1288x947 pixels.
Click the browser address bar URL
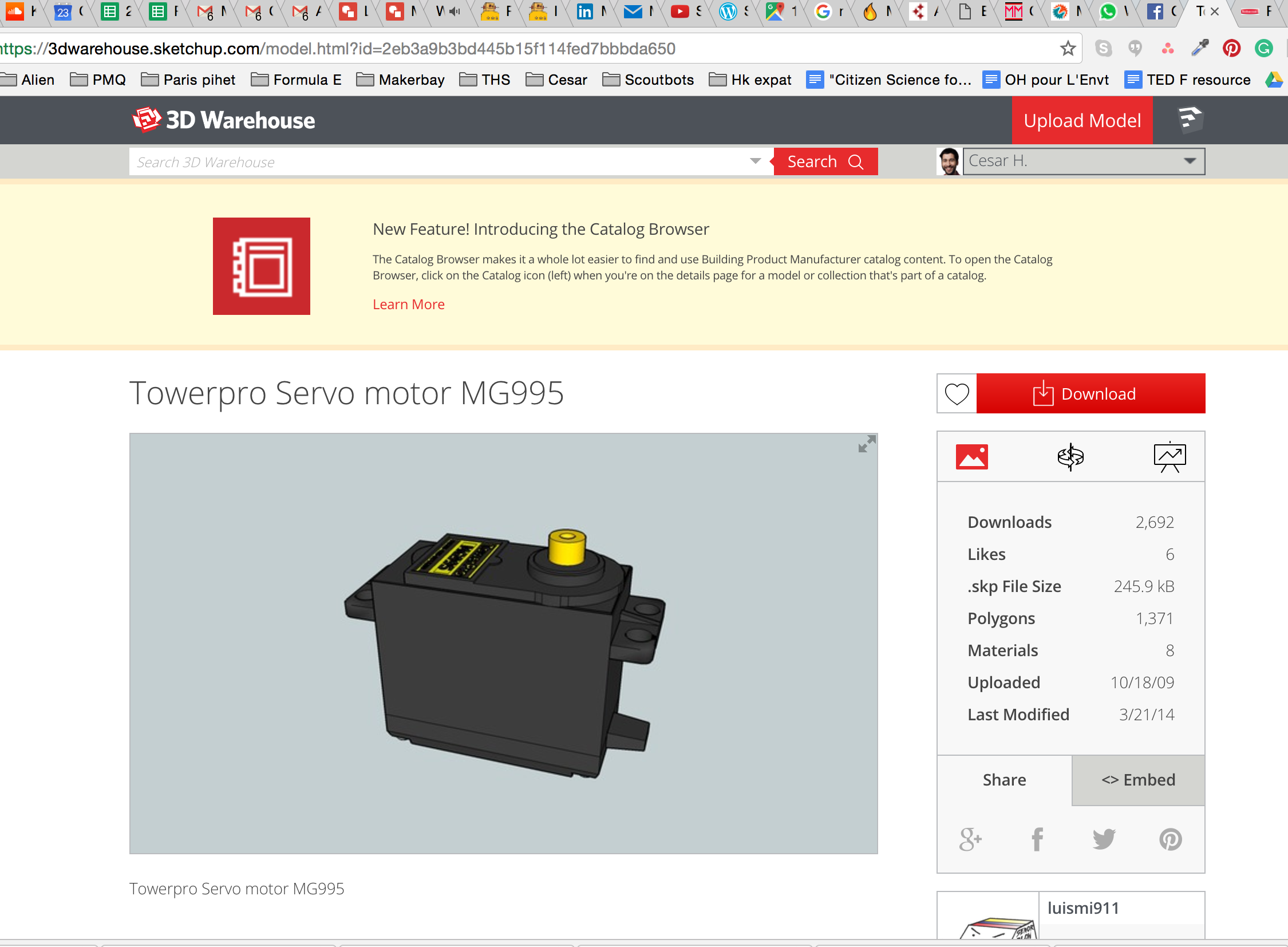(x=338, y=49)
